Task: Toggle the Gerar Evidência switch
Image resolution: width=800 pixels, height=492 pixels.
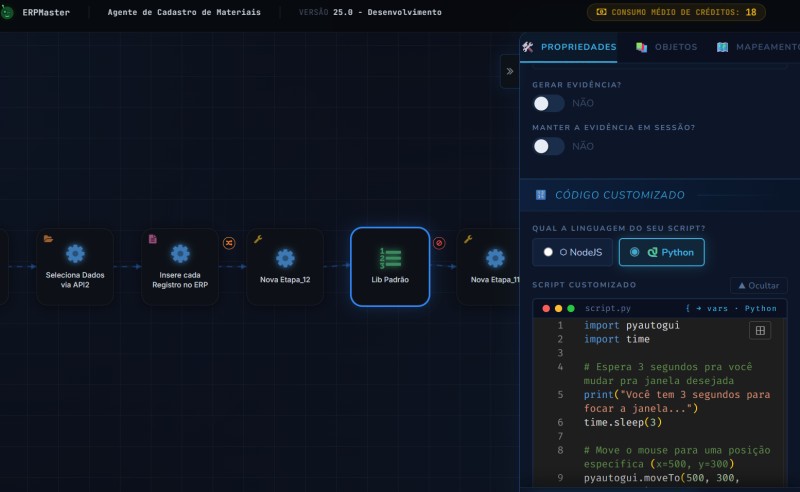Action: [x=548, y=104]
